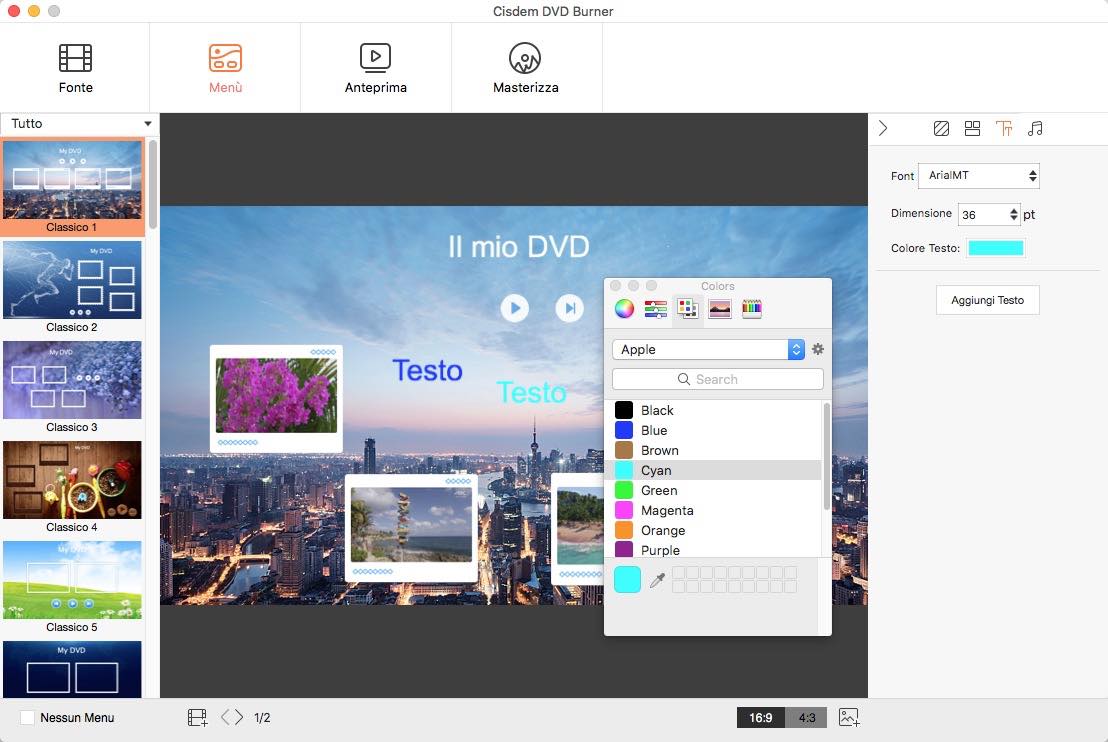Select the 16:9 aspect ratio
This screenshot has height=742, width=1108.
761,717
